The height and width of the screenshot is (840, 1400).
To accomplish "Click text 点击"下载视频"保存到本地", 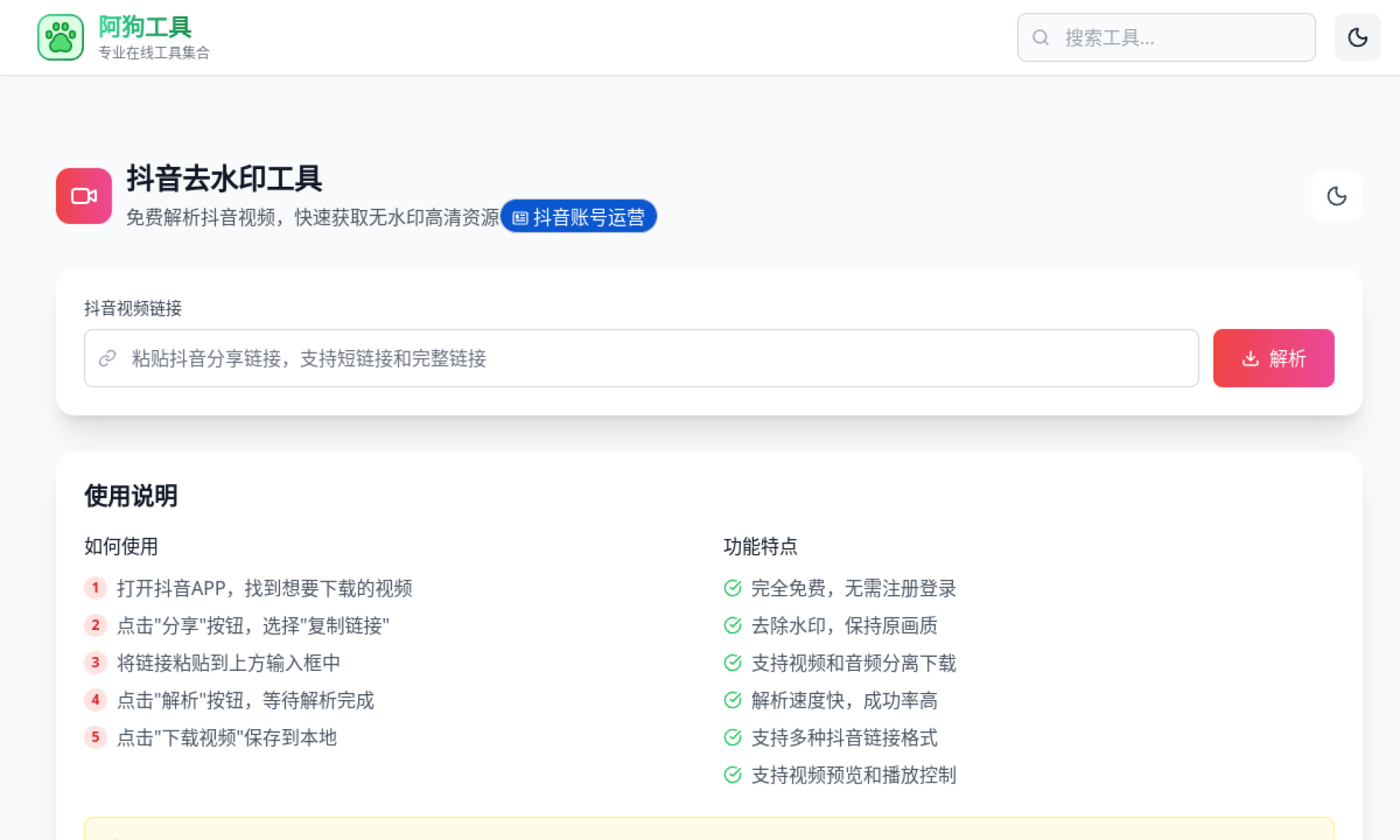I will tap(227, 737).
